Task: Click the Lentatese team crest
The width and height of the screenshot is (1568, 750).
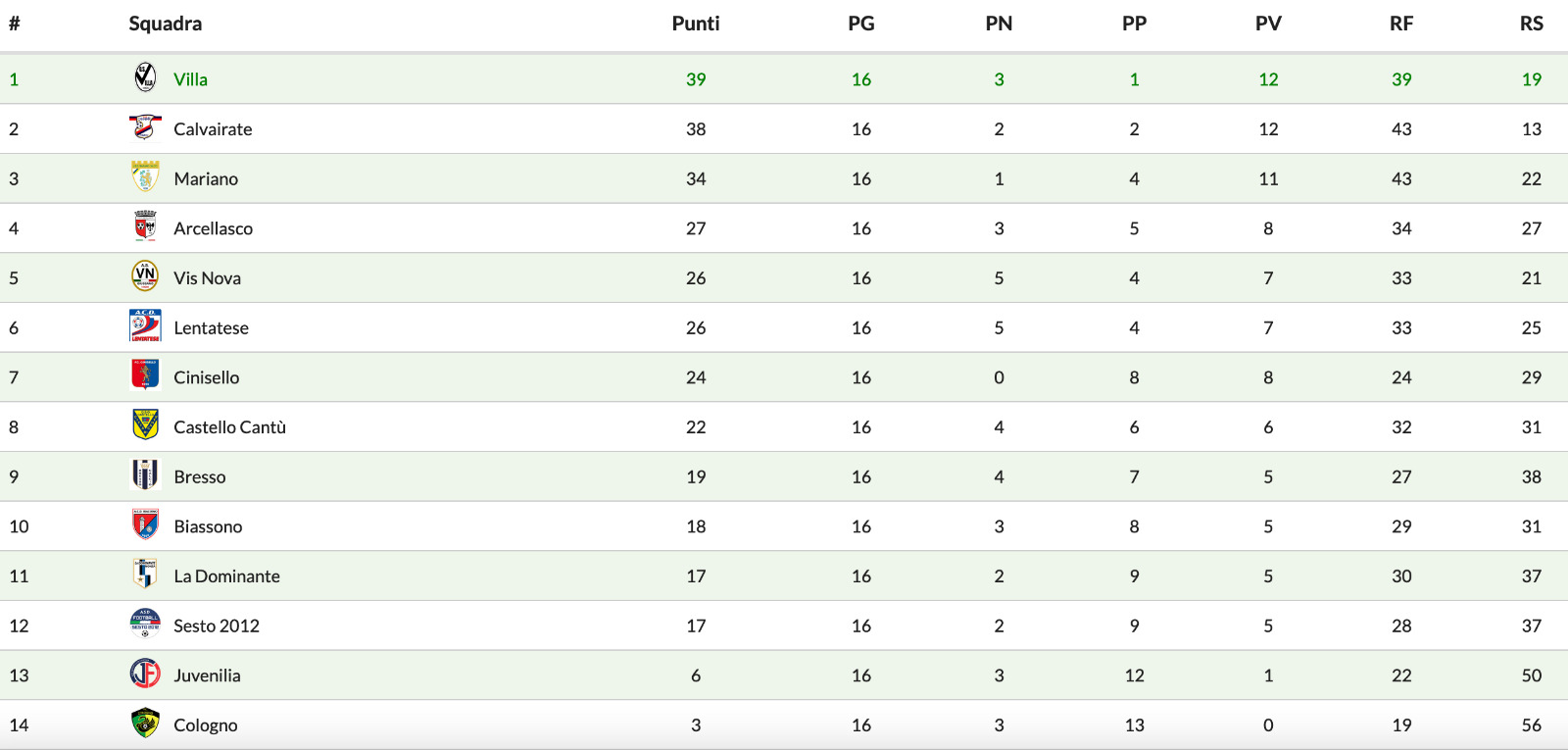Action: click(x=145, y=326)
